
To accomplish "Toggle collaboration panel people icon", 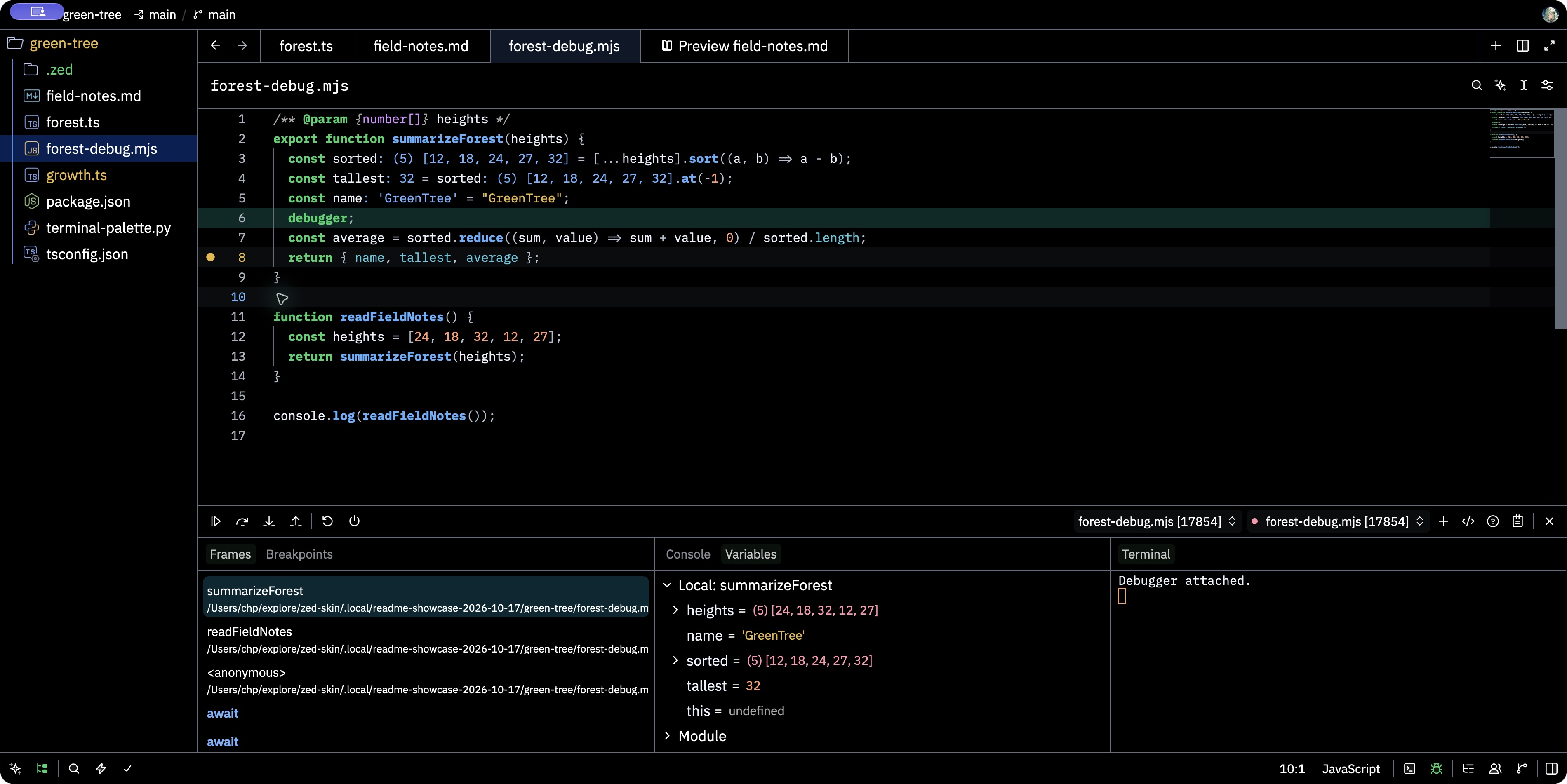I will click(1495, 769).
